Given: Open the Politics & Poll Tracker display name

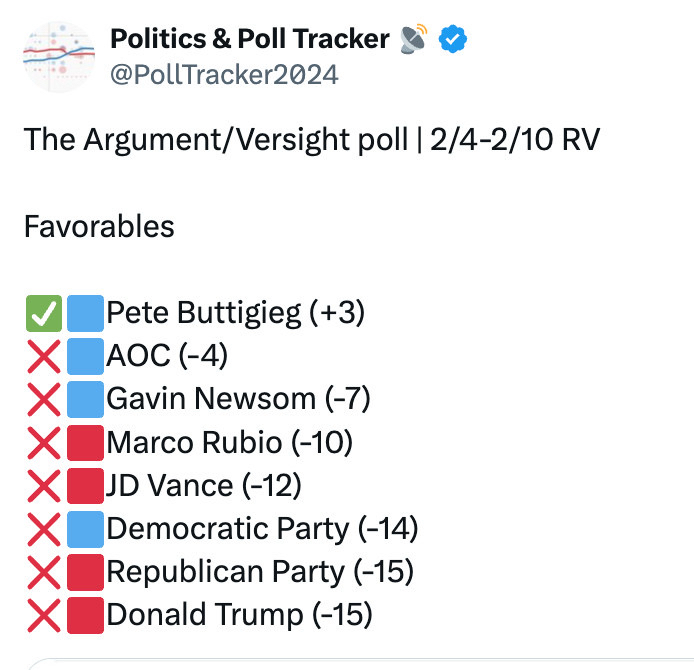Looking at the screenshot, I should point(250,39).
